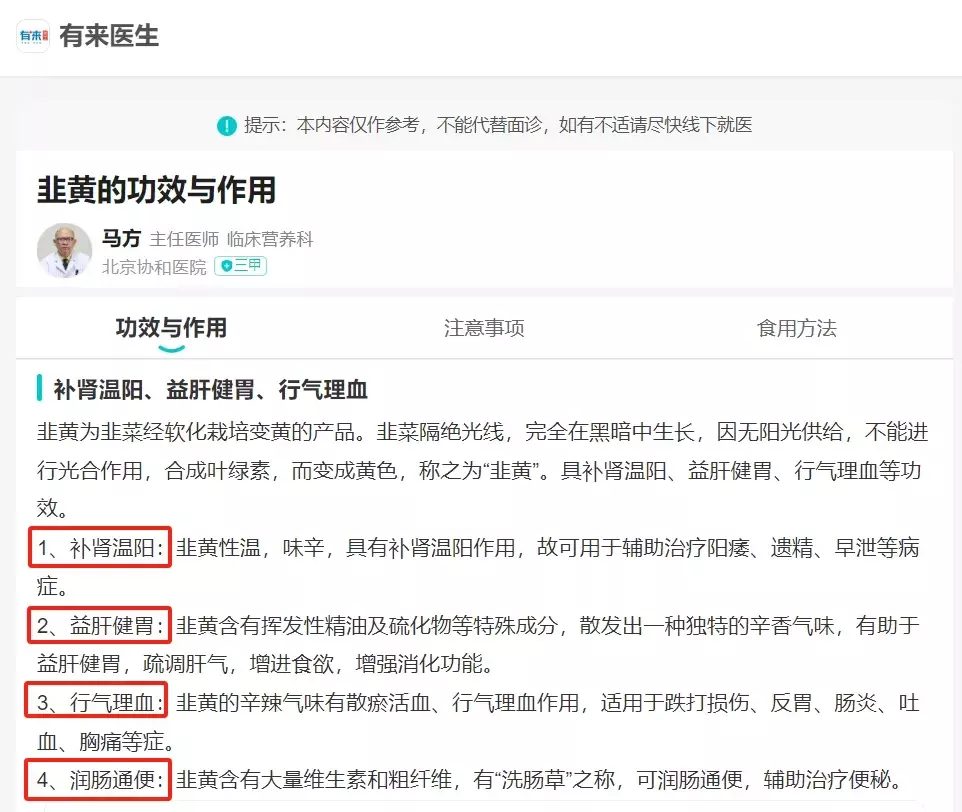The width and height of the screenshot is (962, 812).
Task: Click the 有来医生 logo icon
Action: tap(32, 36)
